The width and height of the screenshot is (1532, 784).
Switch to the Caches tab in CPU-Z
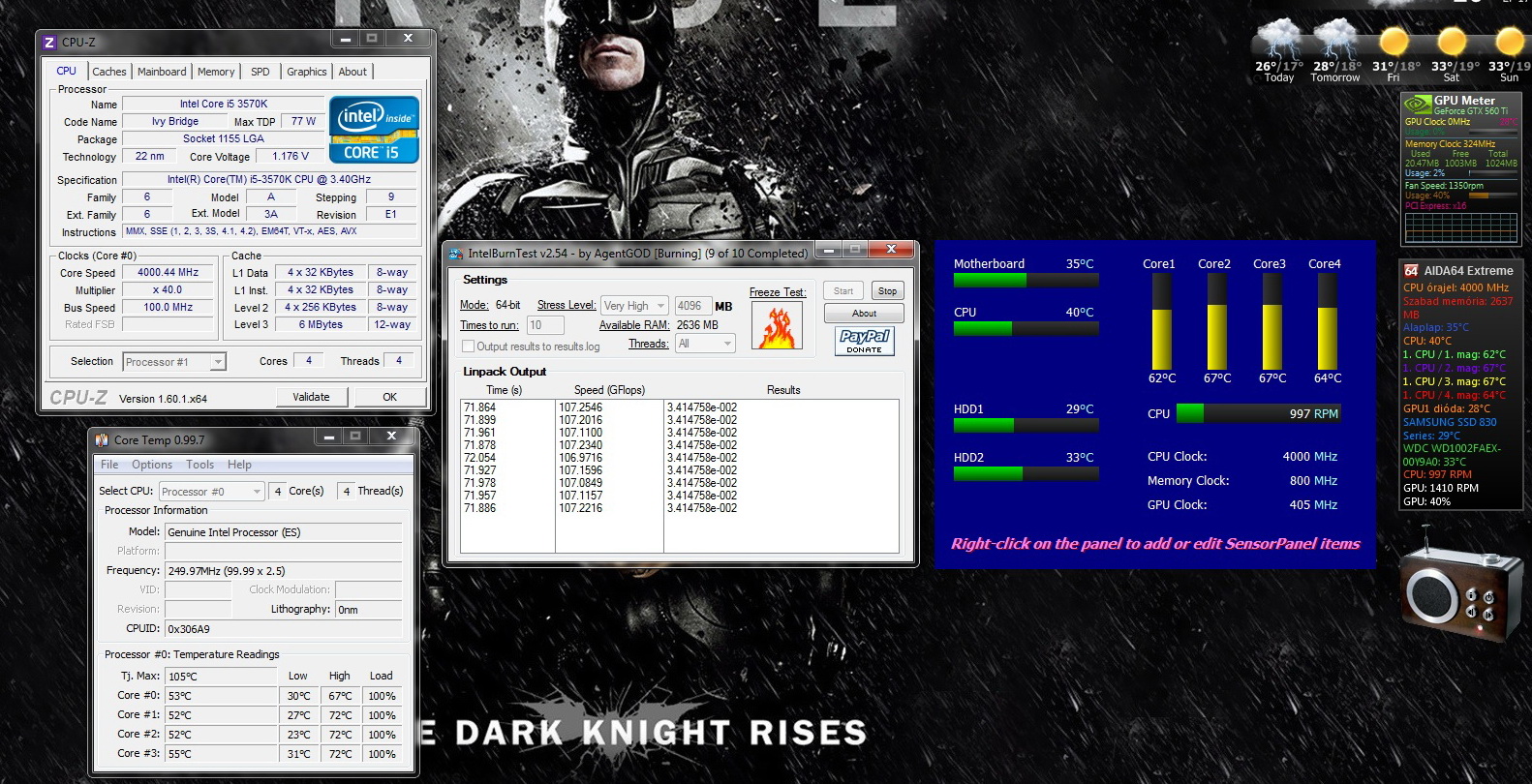pos(109,72)
